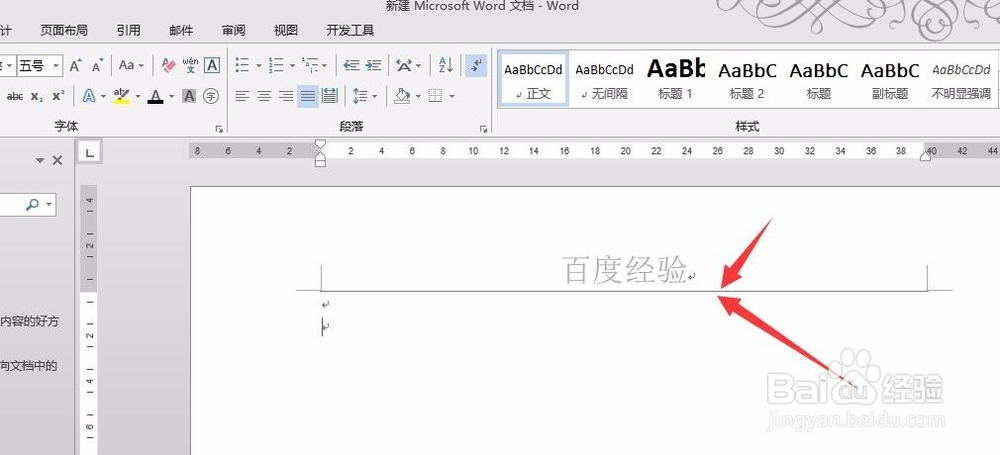
Task: Expand borders dropdown arrow
Action: pyautogui.click(x=452, y=97)
